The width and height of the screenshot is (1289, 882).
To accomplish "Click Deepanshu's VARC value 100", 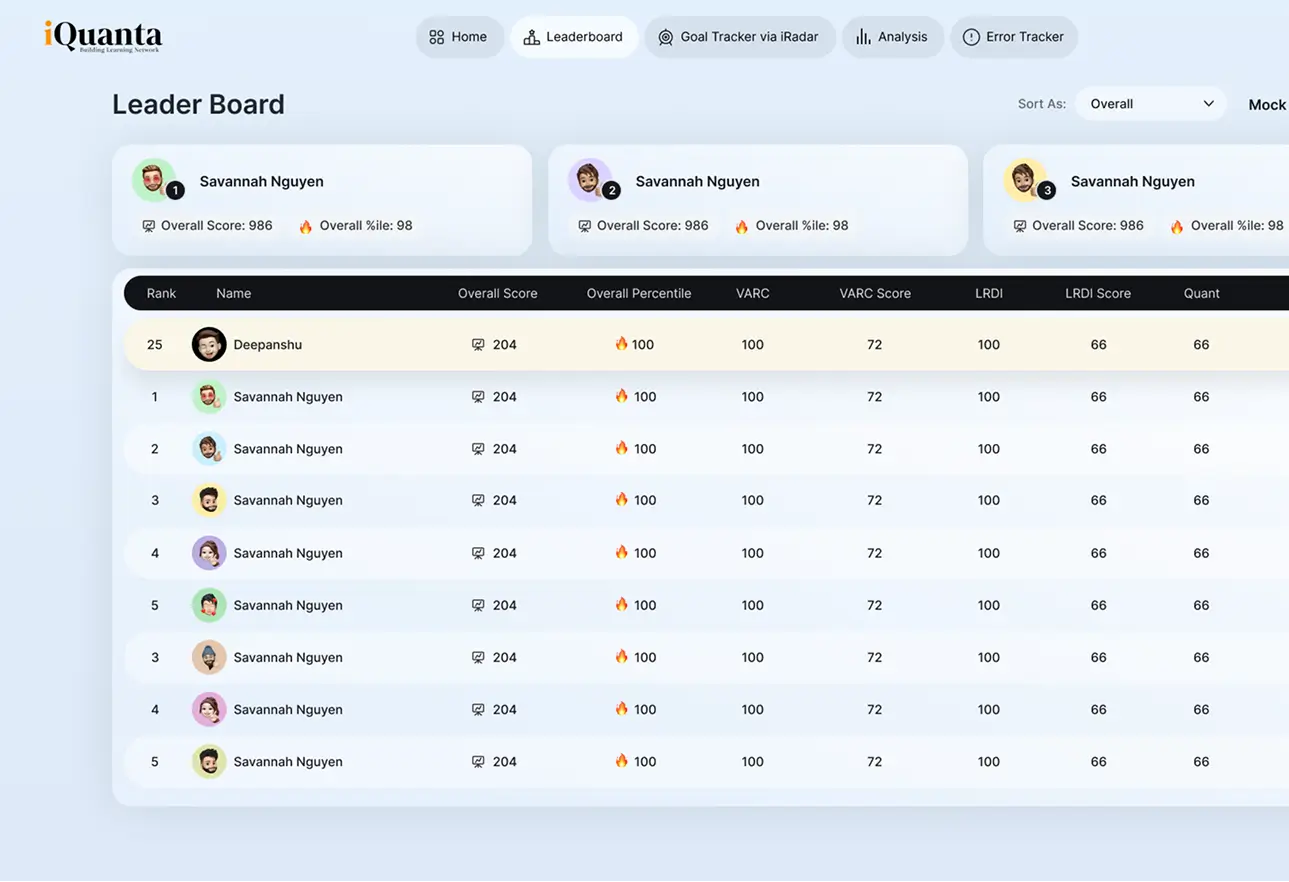I will point(753,345).
